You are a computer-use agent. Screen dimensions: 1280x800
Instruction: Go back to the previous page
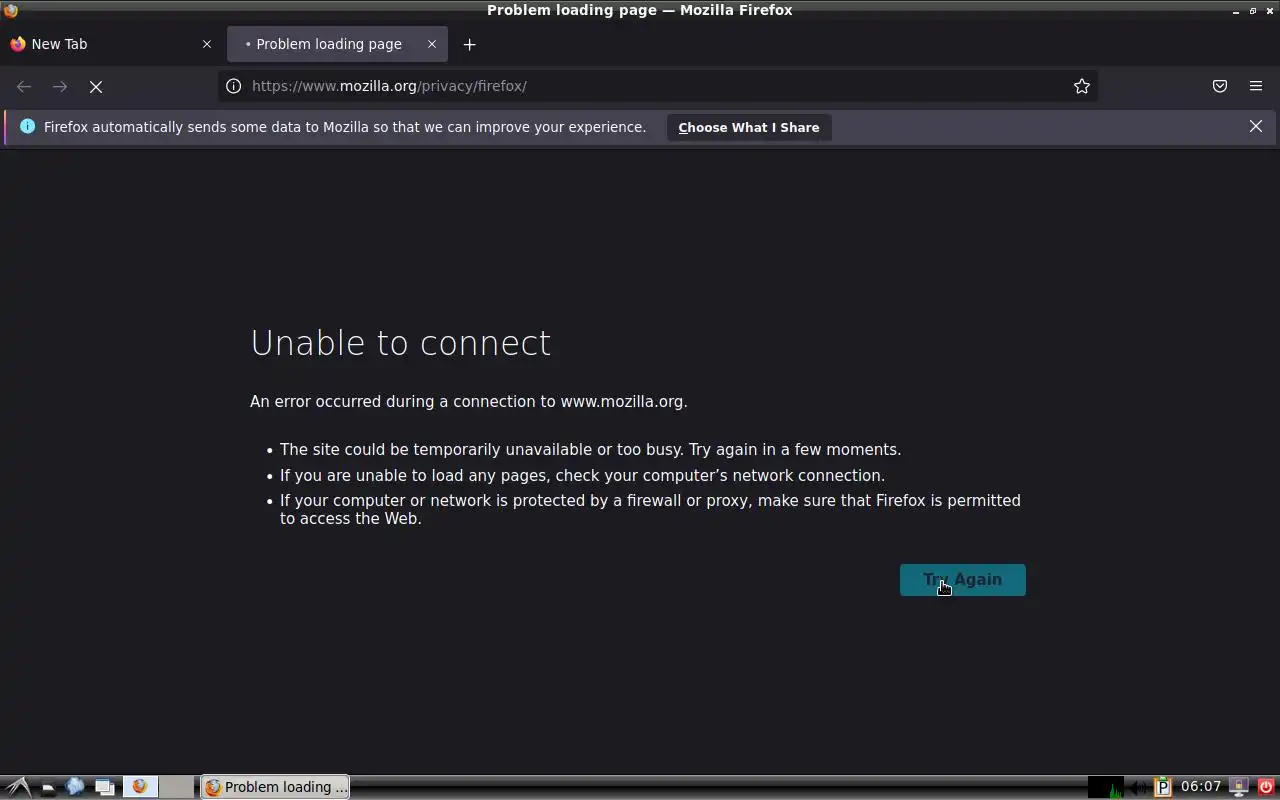pos(24,87)
